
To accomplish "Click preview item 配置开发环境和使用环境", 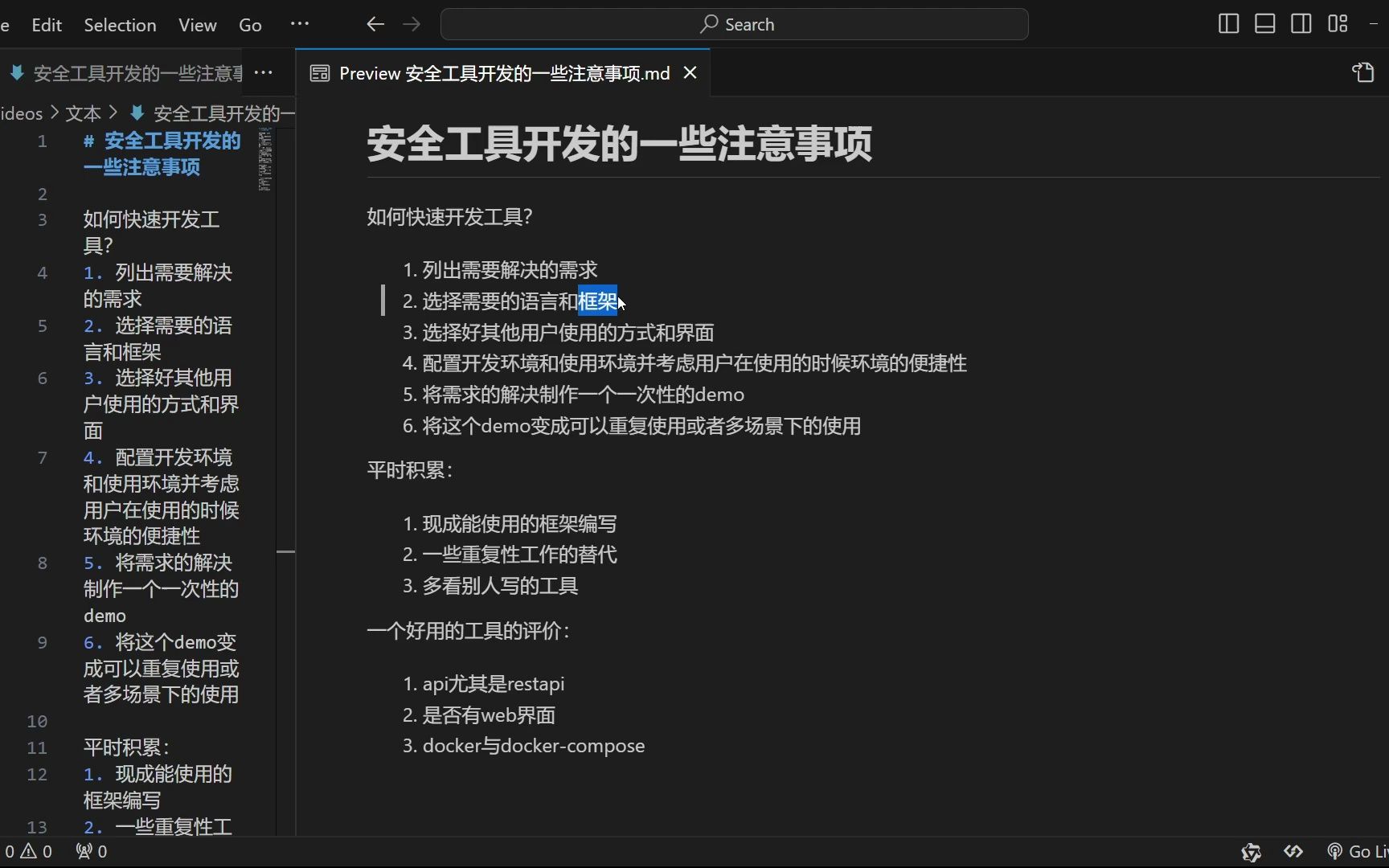I will (694, 363).
